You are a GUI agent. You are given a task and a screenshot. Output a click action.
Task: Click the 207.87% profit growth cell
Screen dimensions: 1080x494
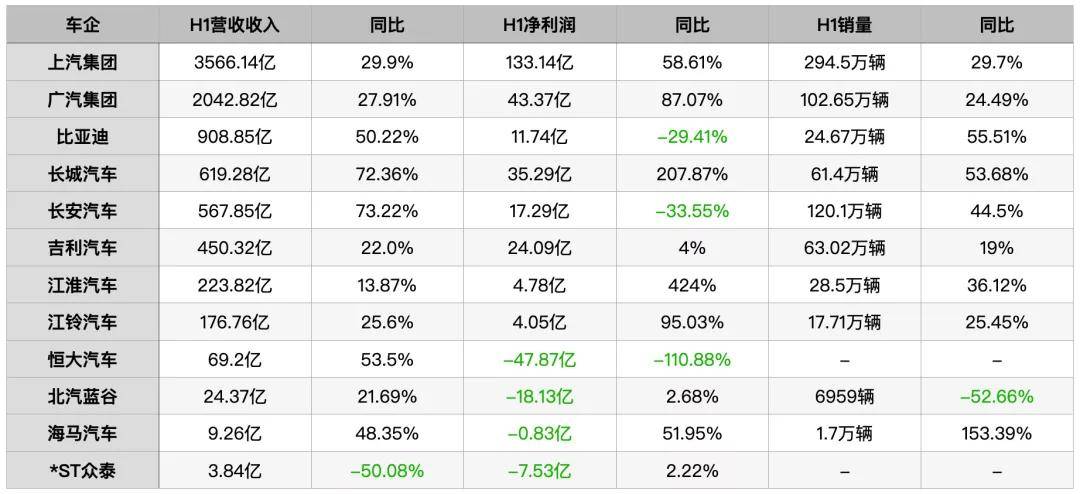(x=692, y=174)
